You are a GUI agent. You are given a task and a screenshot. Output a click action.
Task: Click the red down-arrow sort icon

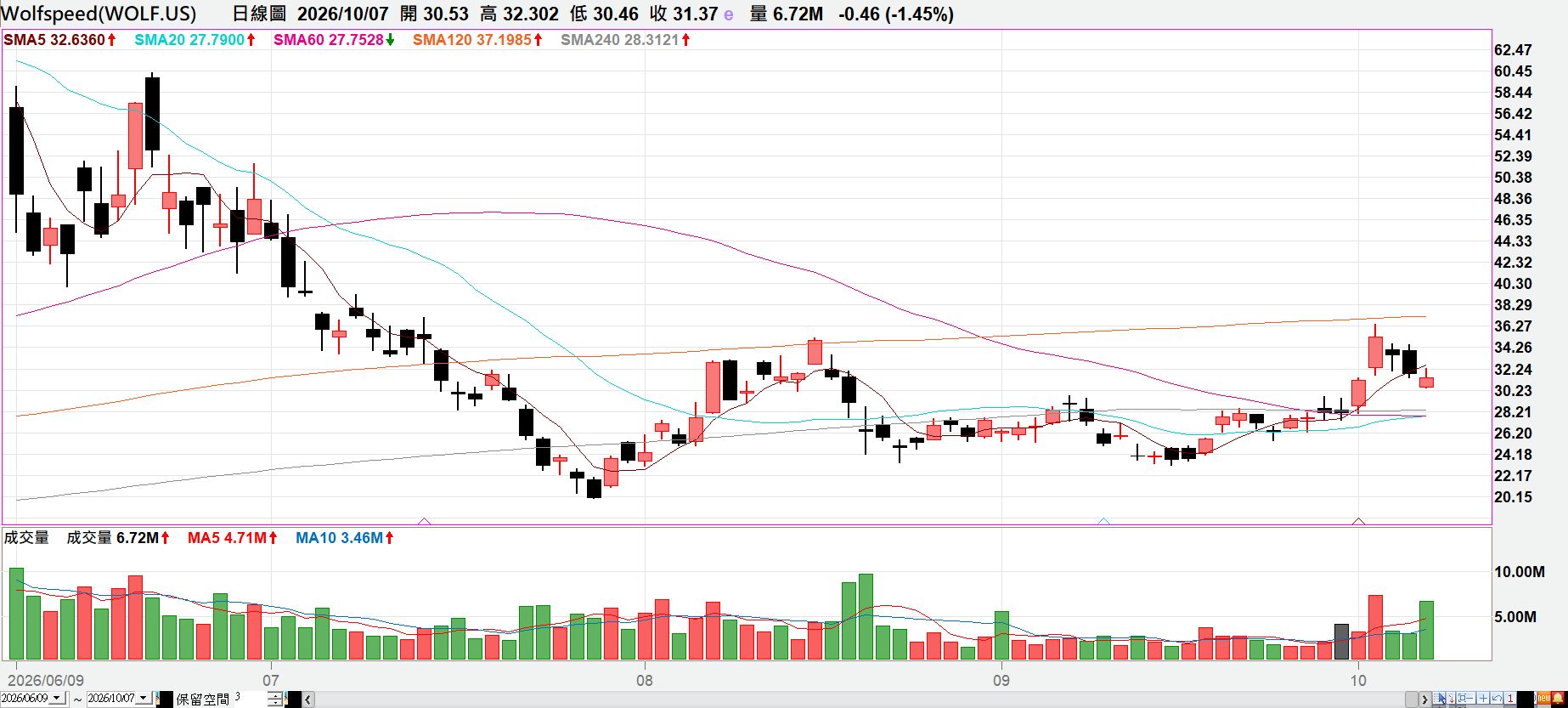[x=1452, y=699]
